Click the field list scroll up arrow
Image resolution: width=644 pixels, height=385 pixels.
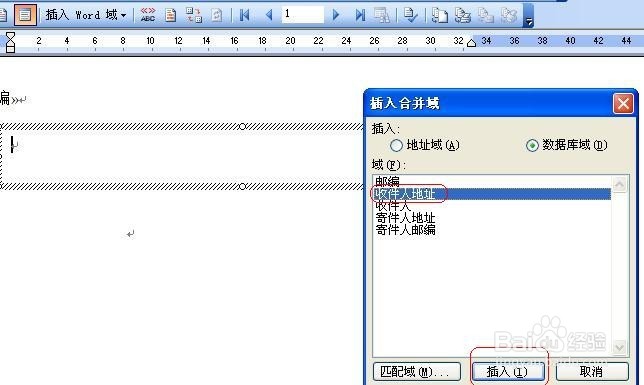coord(619,184)
